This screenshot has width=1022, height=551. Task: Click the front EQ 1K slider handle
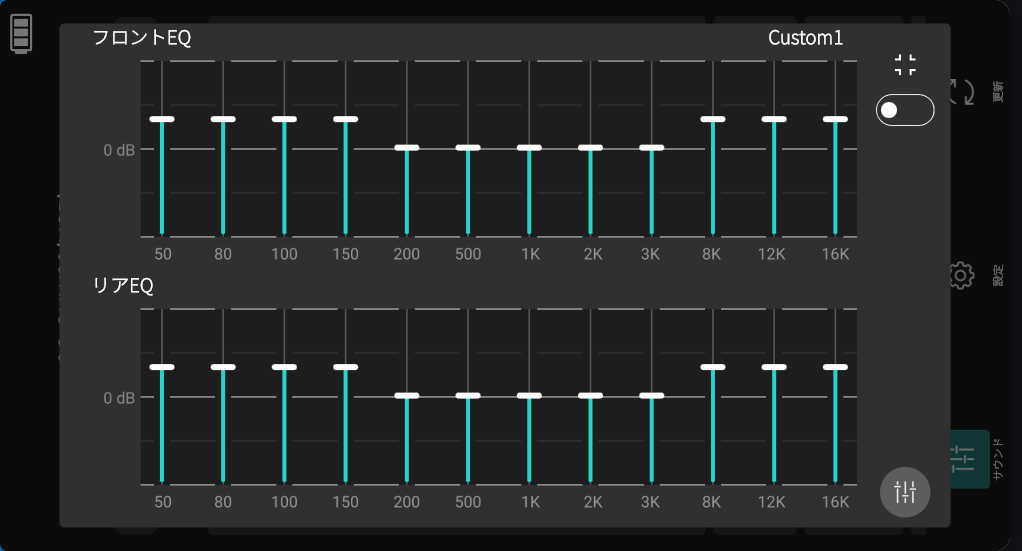[529, 148]
